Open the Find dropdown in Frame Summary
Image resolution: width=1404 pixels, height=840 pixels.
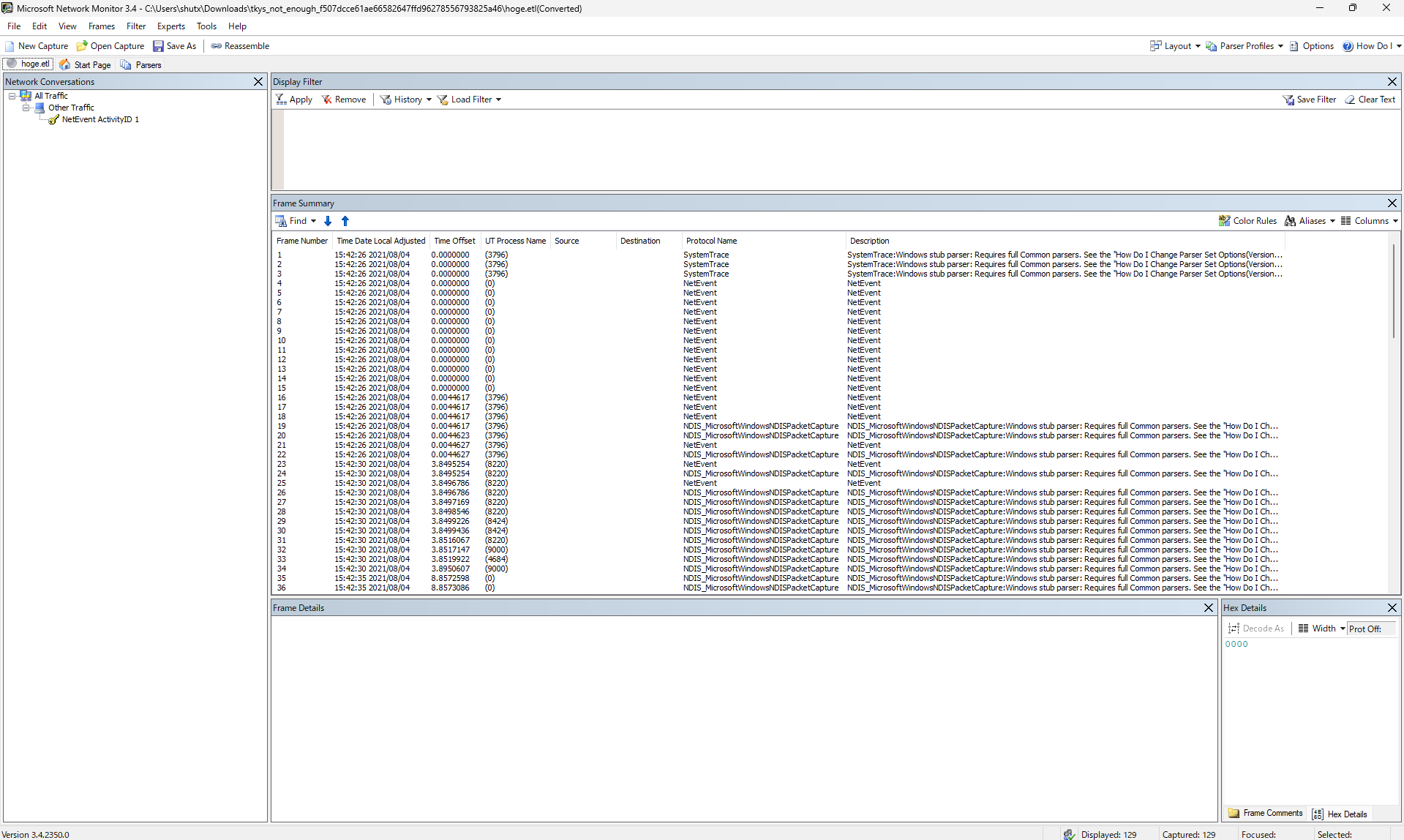tap(296, 221)
